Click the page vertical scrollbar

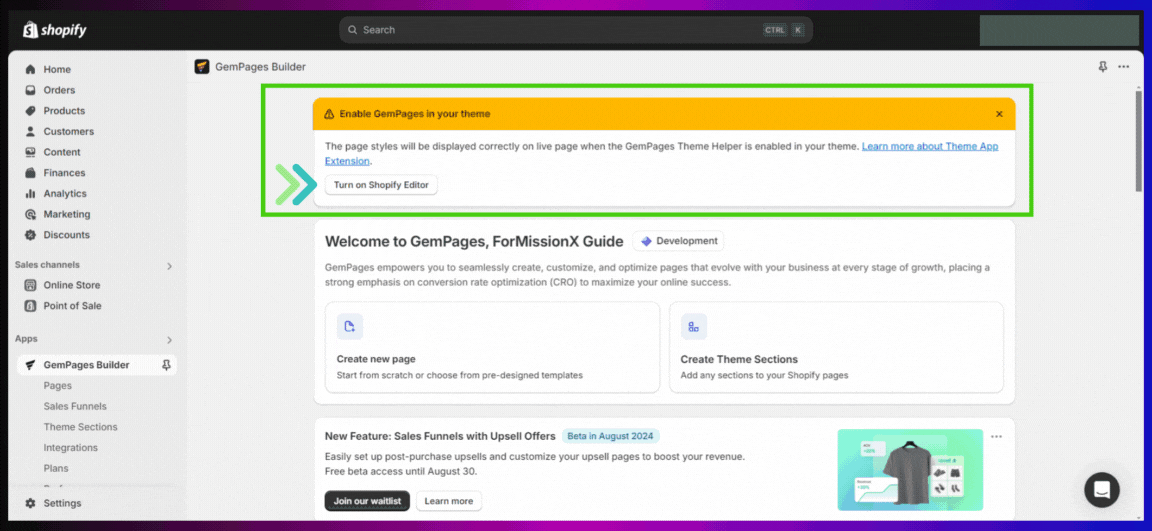click(1140, 141)
